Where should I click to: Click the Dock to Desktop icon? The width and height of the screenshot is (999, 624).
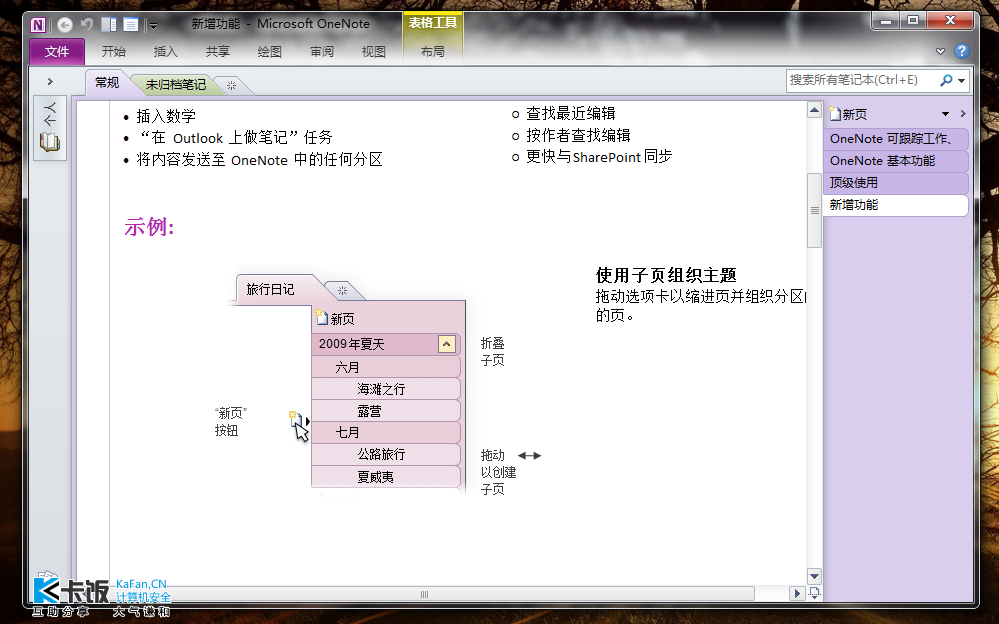109,25
